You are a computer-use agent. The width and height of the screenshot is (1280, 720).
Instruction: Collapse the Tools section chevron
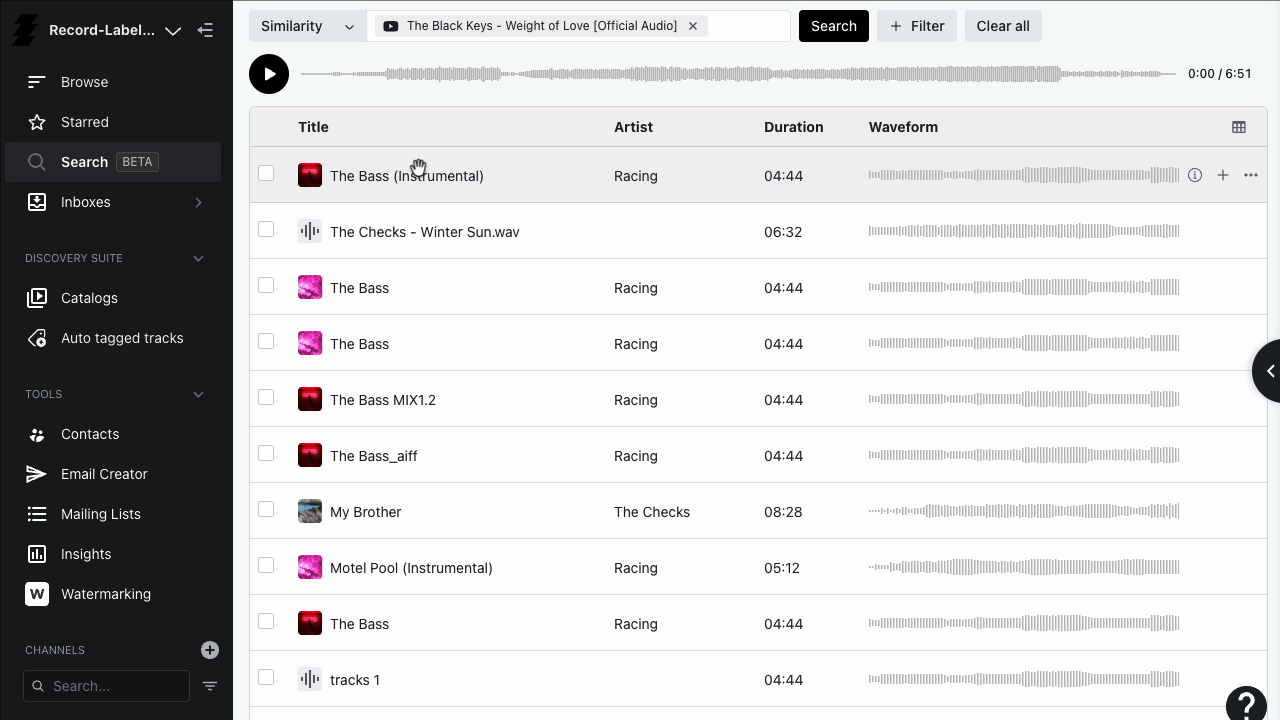[198, 394]
